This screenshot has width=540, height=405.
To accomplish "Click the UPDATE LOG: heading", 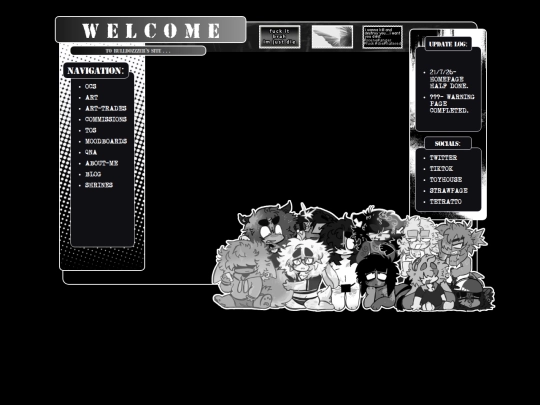I will 448,44.
